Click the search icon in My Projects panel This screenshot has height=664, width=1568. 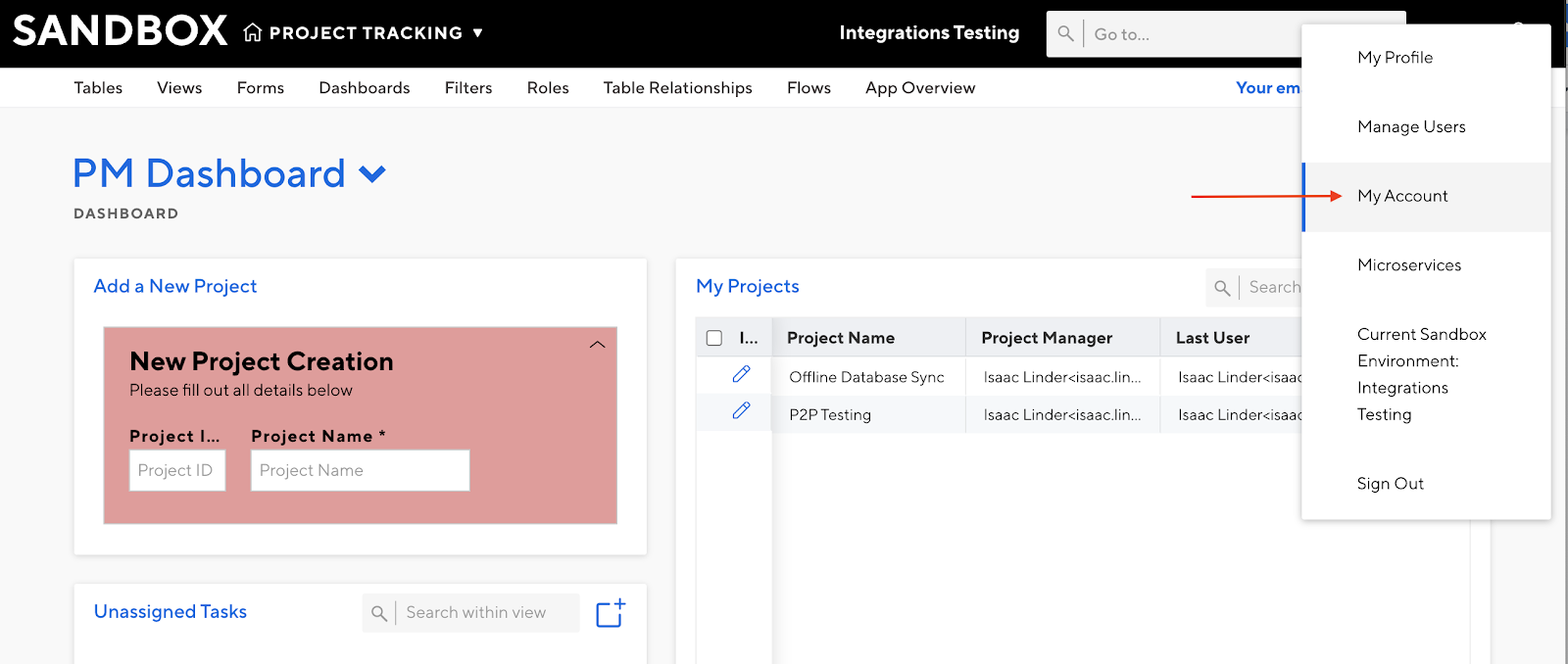[x=1222, y=288]
